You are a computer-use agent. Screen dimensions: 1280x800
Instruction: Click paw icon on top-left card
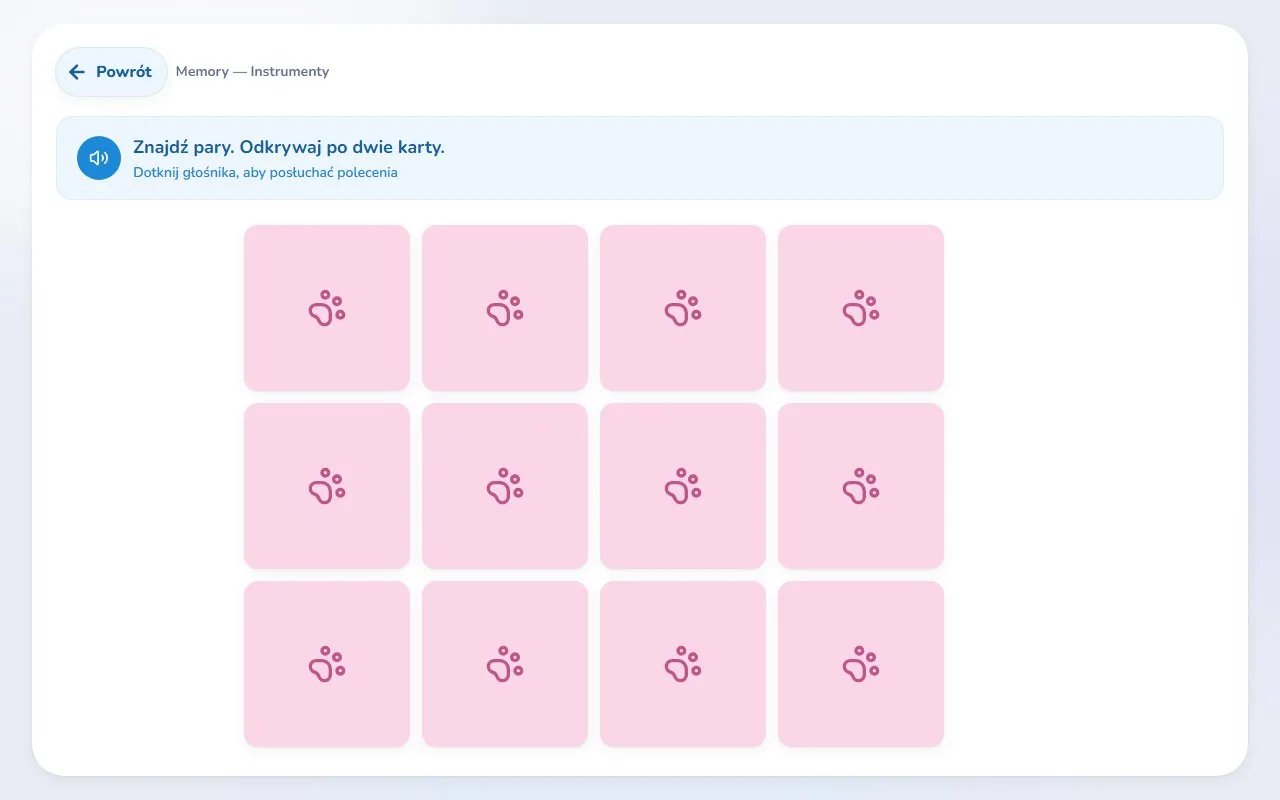(327, 308)
